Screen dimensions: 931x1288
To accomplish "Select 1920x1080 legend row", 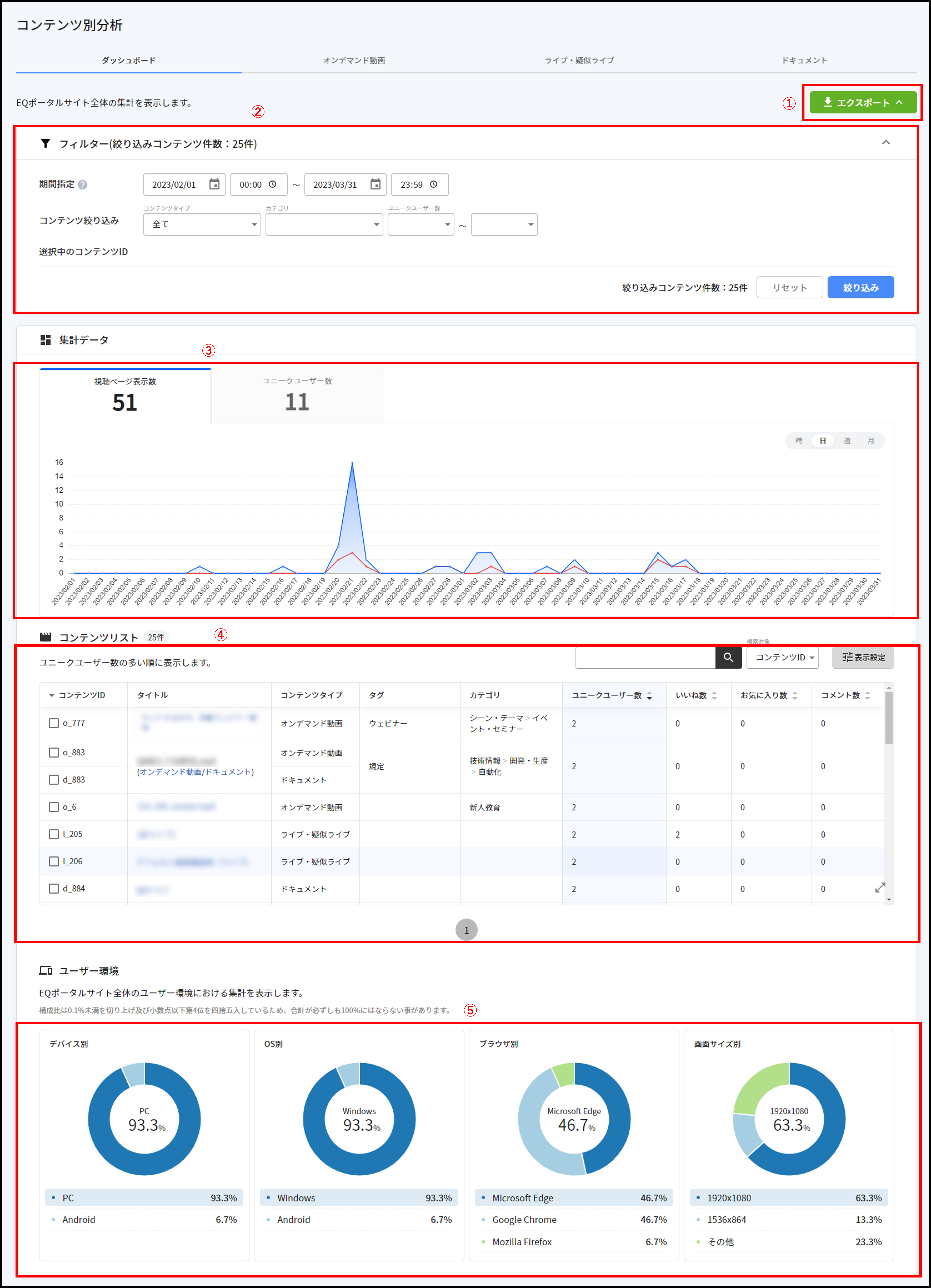I will (x=789, y=1198).
